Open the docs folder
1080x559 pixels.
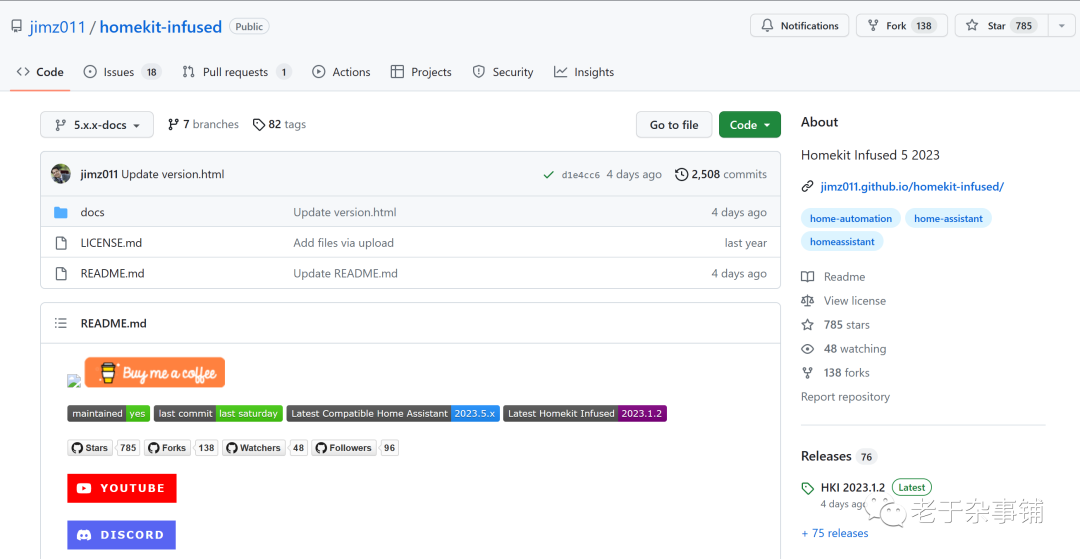point(92,212)
